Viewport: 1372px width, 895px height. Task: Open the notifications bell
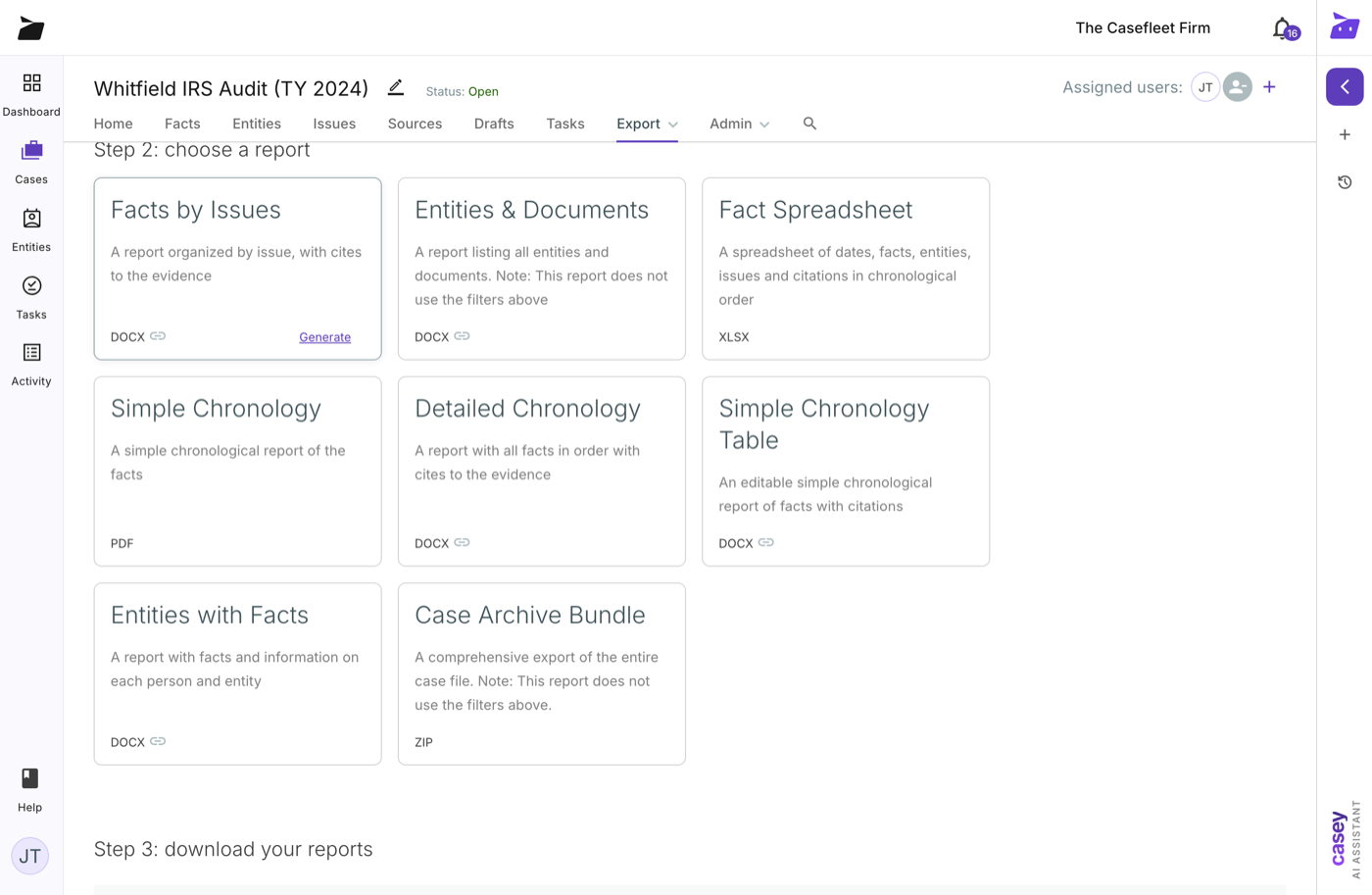tap(1283, 28)
